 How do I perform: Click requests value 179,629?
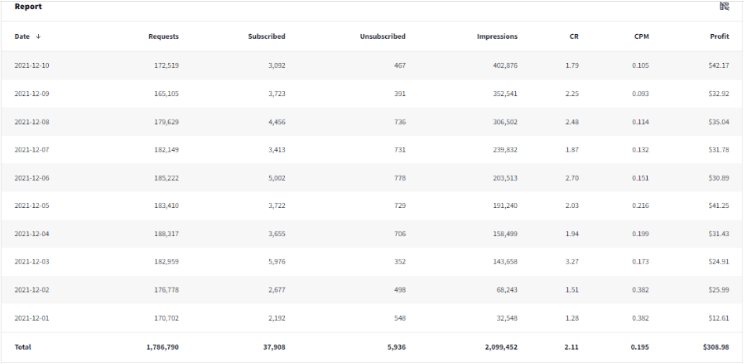pyautogui.click(x=167, y=122)
